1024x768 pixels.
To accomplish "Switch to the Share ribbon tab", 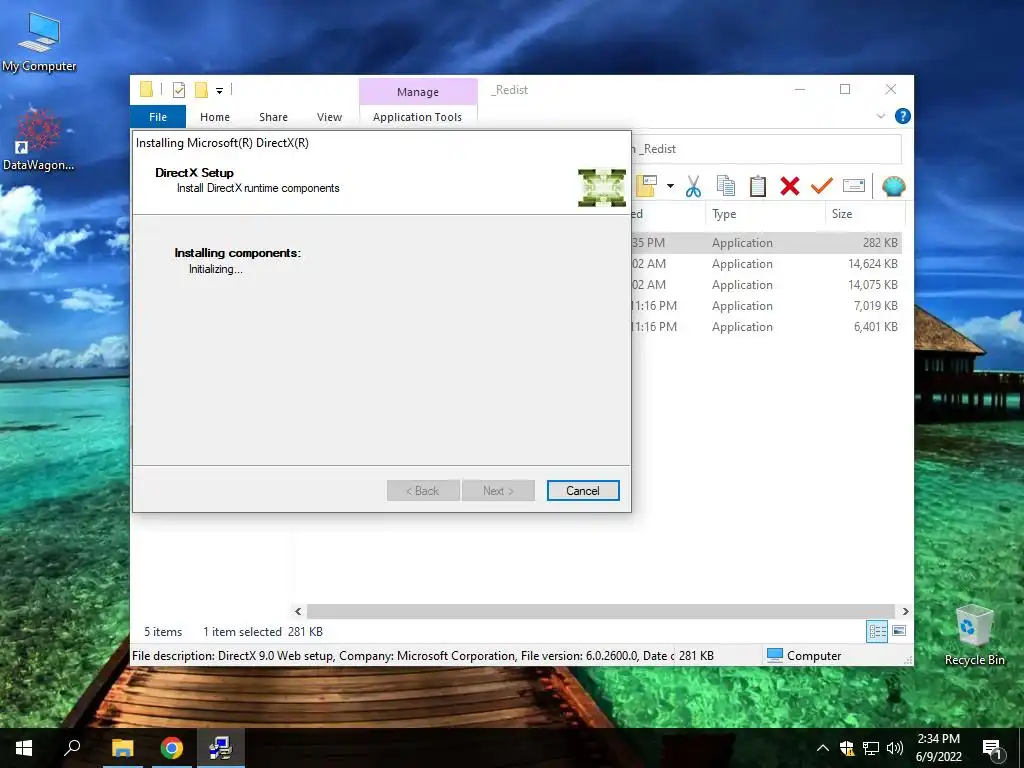I will (x=273, y=117).
